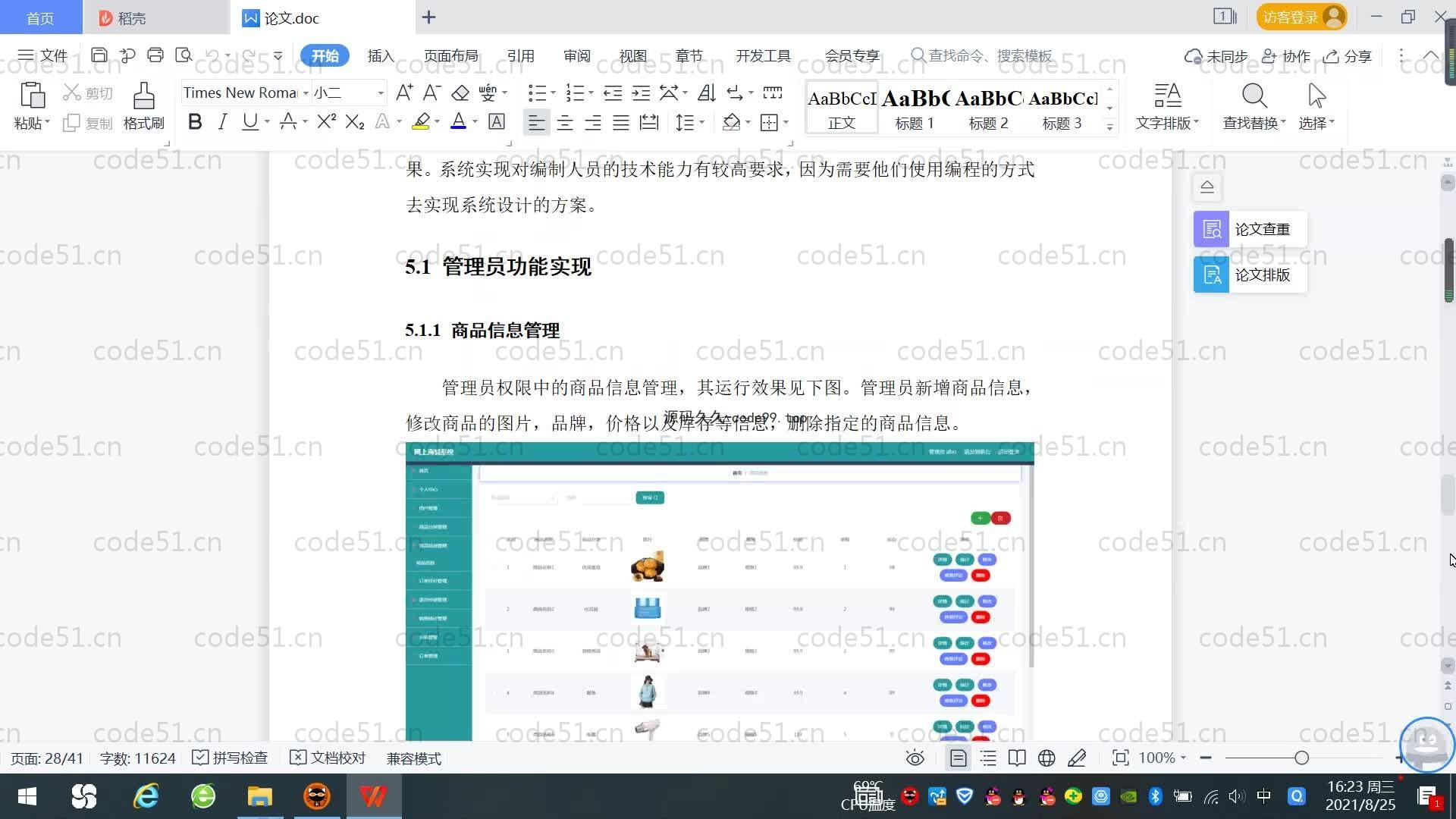Image resolution: width=1456 pixels, height=819 pixels.
Task: Open the Text Layout tool
Action: pyautogui.click(x=1167, y=106)
